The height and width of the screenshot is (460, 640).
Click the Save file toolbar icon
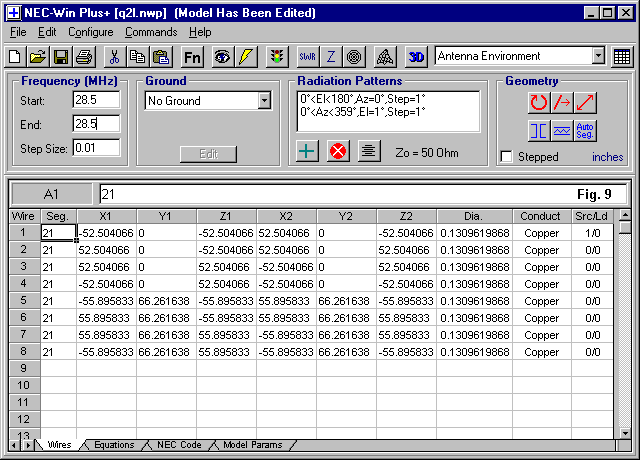(61, 57)
